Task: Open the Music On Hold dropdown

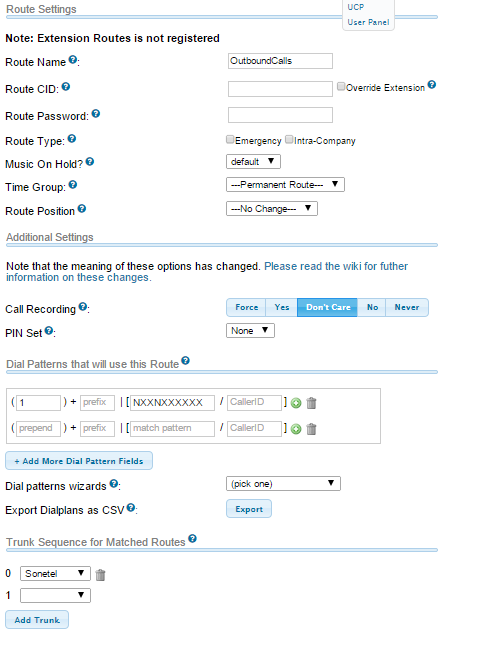Action: pos(253,162)
